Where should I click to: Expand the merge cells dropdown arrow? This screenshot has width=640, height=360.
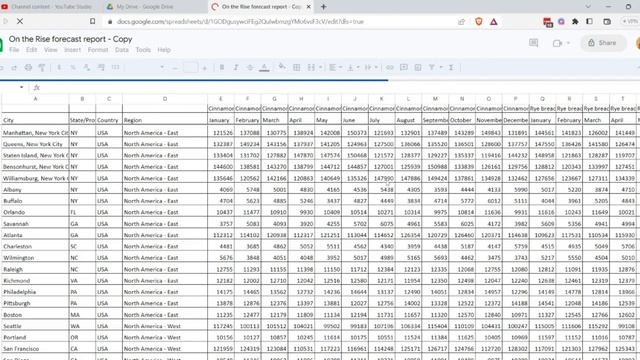320,68
